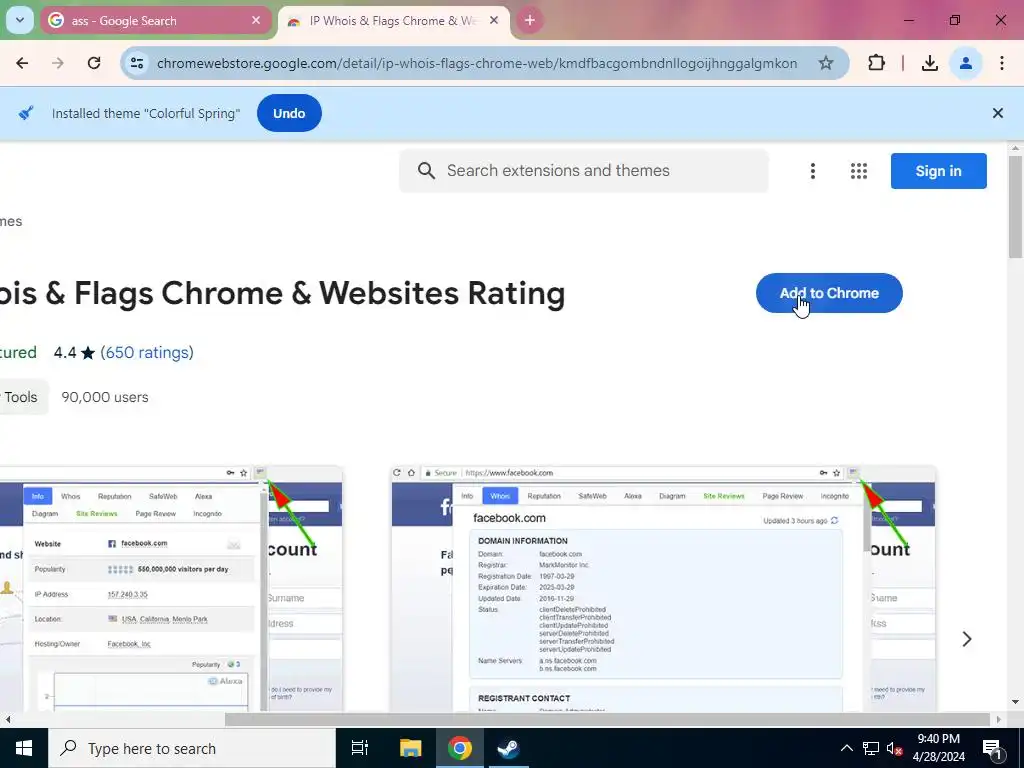Image resolution: width=1024 pixels, height=768 pixels.
Task: Focus Search extensions and themes field
Action: coord(584,170)
